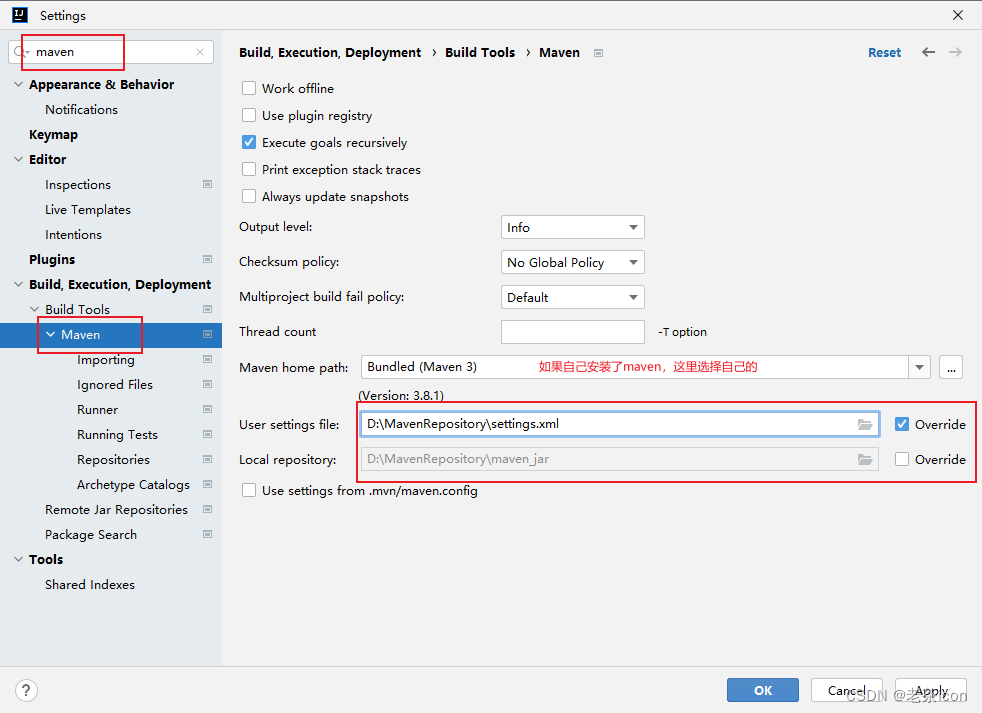Collapse the Build Tools node
Screen dimensions: 982x713
point(34,310)
